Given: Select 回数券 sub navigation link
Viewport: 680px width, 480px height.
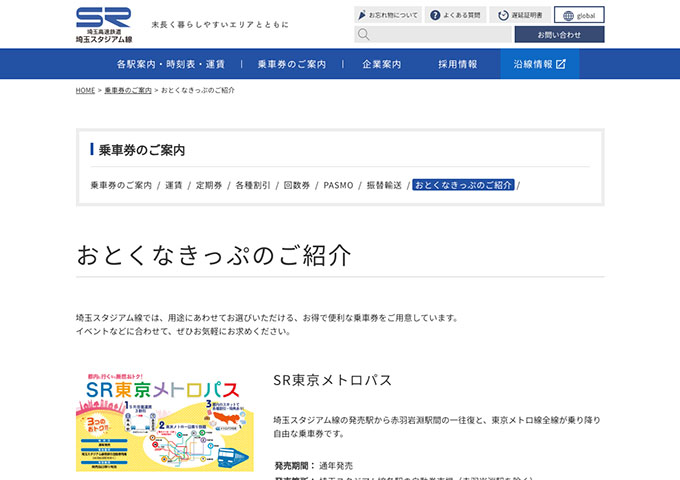Looking at the screenshot, I should point(297,185).
